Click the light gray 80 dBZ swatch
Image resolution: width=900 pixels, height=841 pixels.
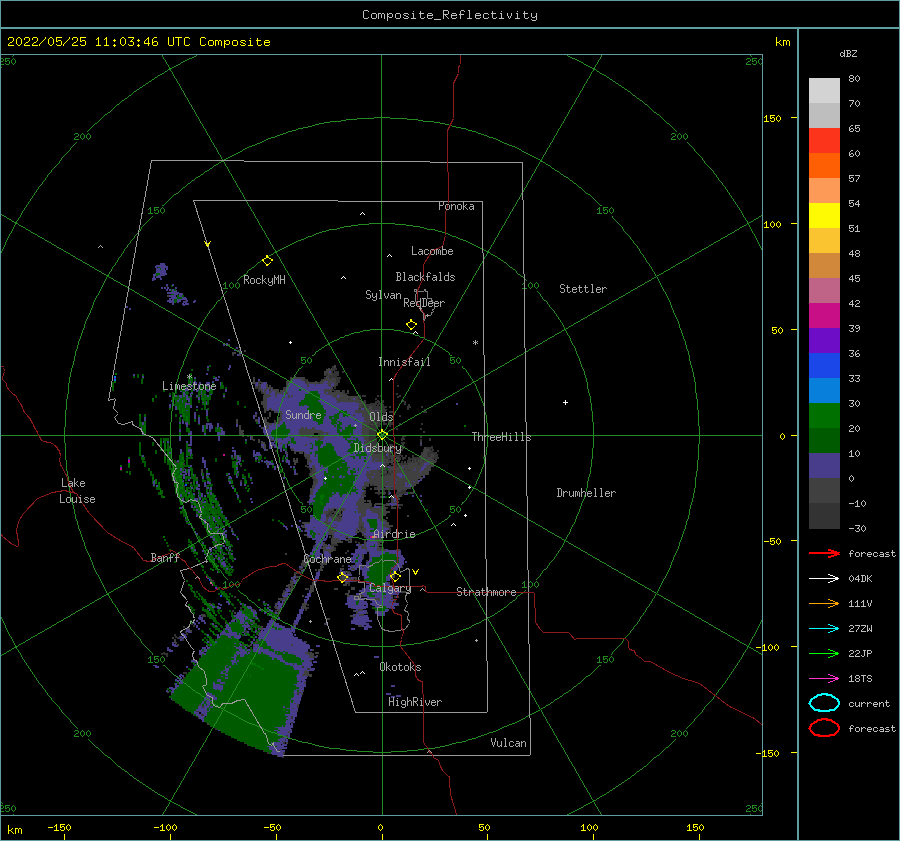[x=824, y=90]
